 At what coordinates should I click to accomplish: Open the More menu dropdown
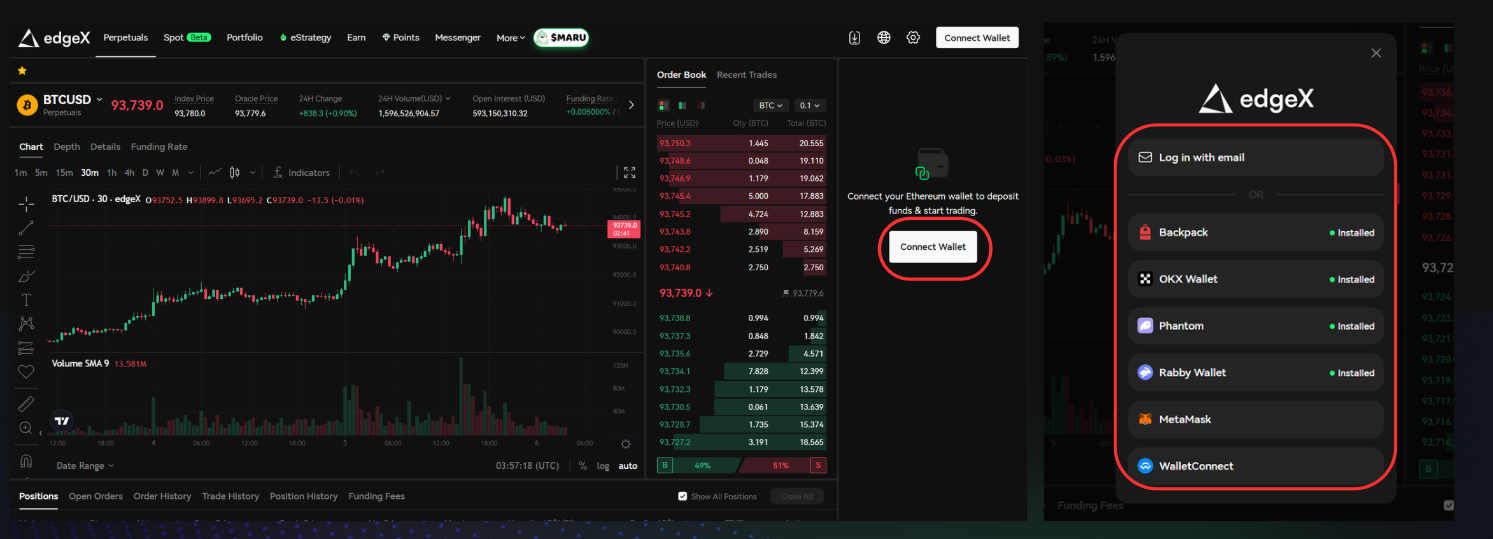click(x=510, y=38)
